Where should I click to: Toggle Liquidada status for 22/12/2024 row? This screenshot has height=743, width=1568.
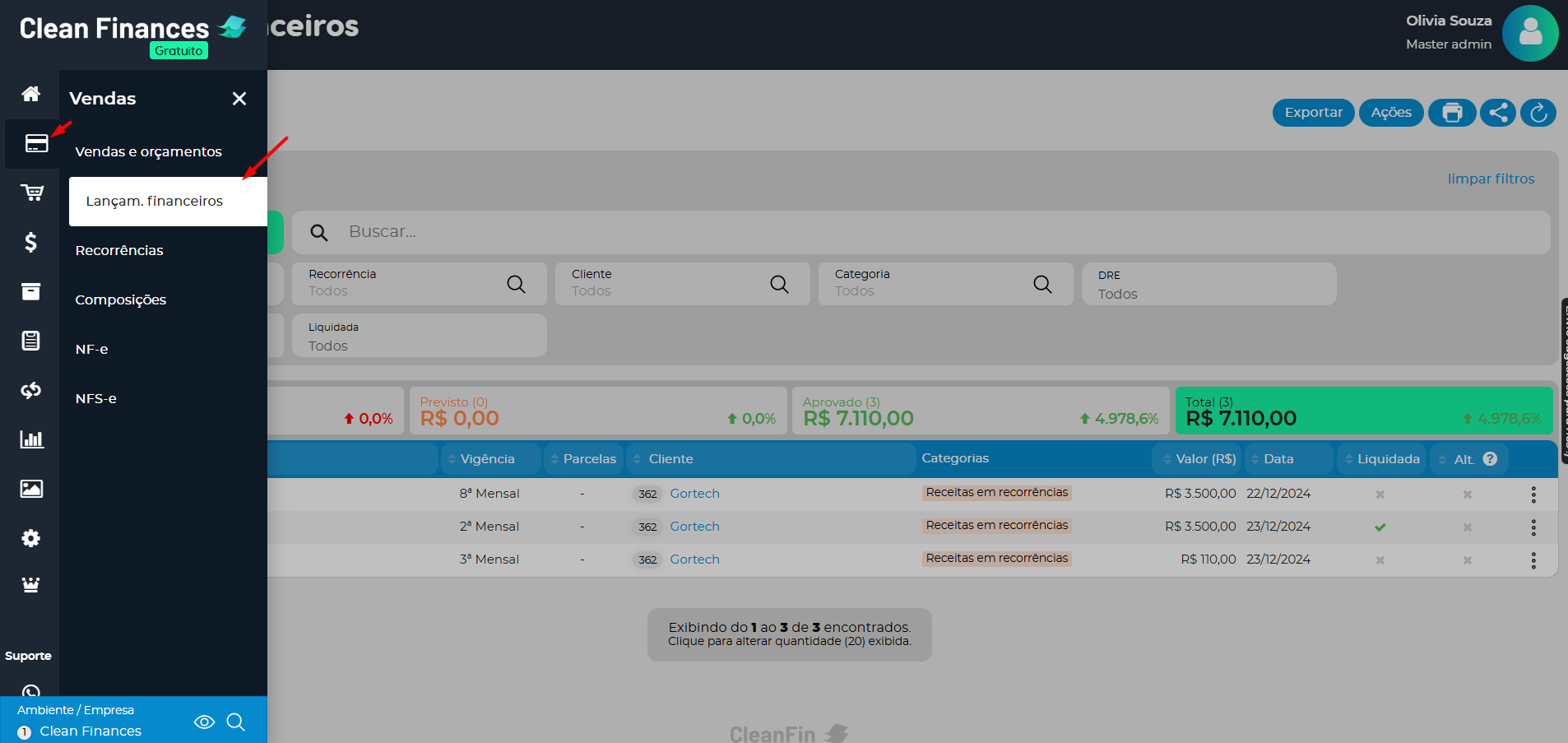point(1380,495)
